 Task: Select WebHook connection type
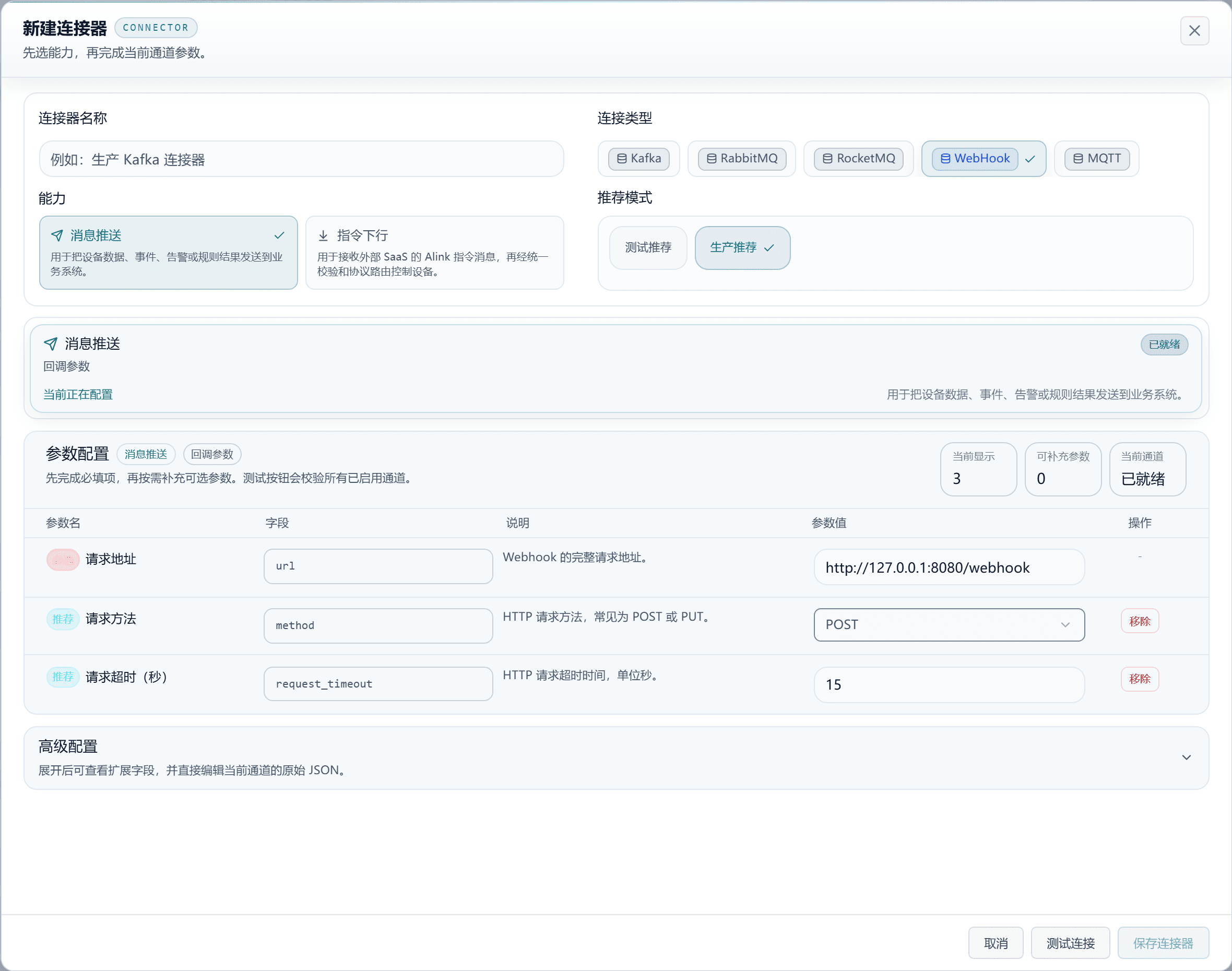984,159
